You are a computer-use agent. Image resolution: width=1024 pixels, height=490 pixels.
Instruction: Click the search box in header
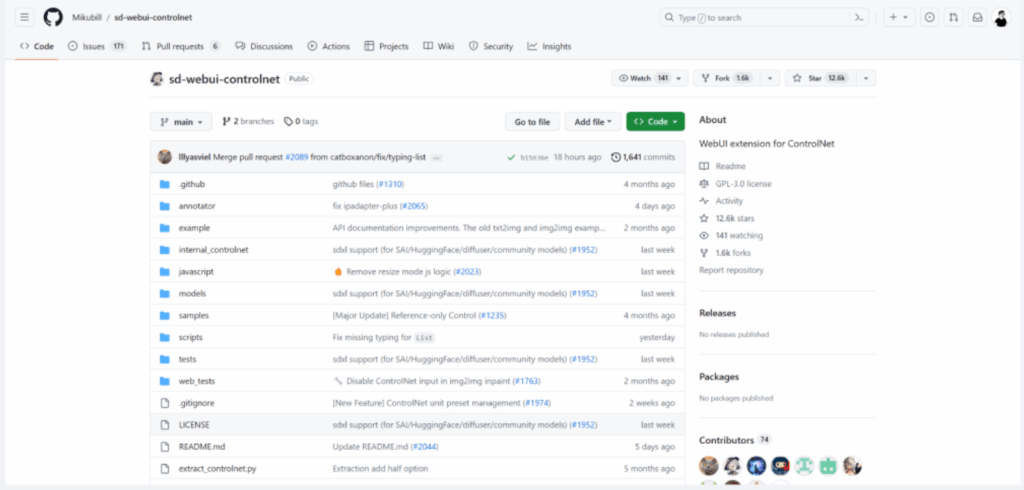click(764, 18)
